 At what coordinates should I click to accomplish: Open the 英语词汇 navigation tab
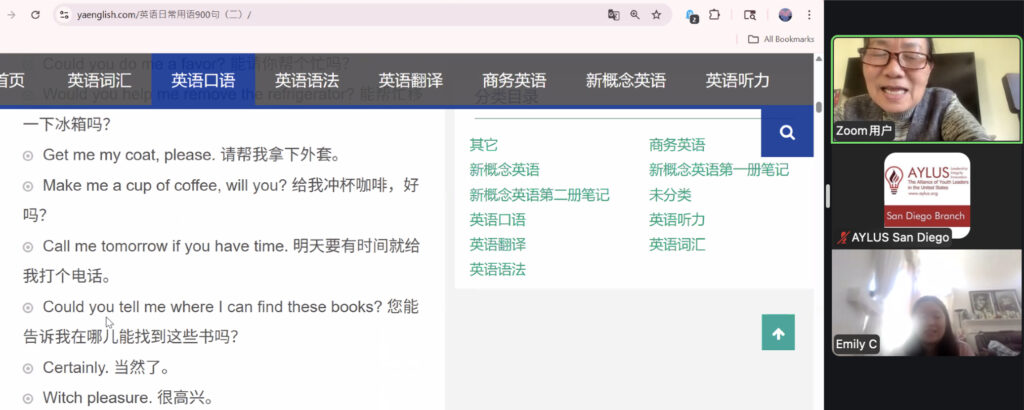coord(99,81)
